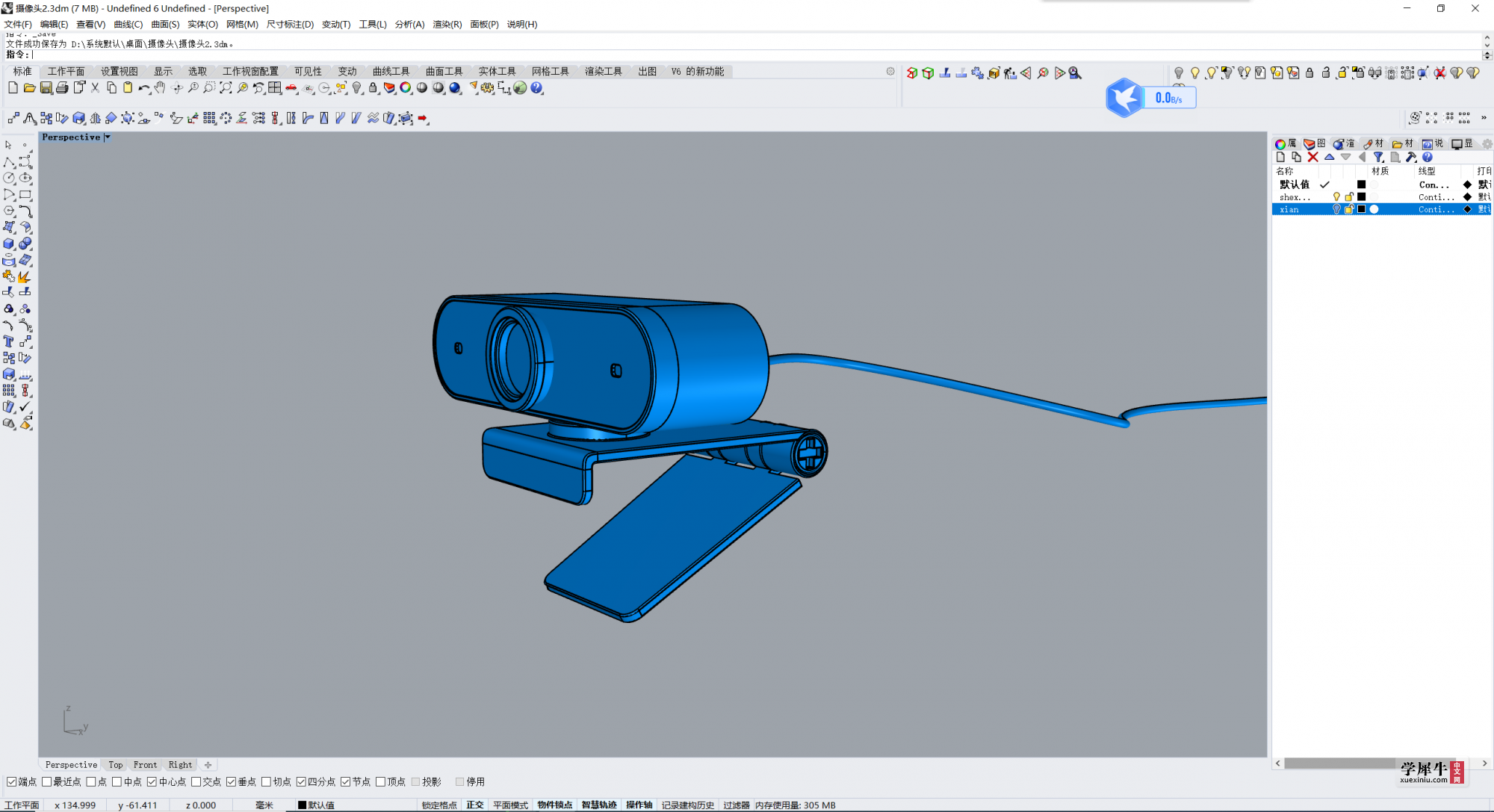The width and height of the screenshot is (1494, 812).
Task: Click in the 指令 command input field
Action: [x=754, y=55]
